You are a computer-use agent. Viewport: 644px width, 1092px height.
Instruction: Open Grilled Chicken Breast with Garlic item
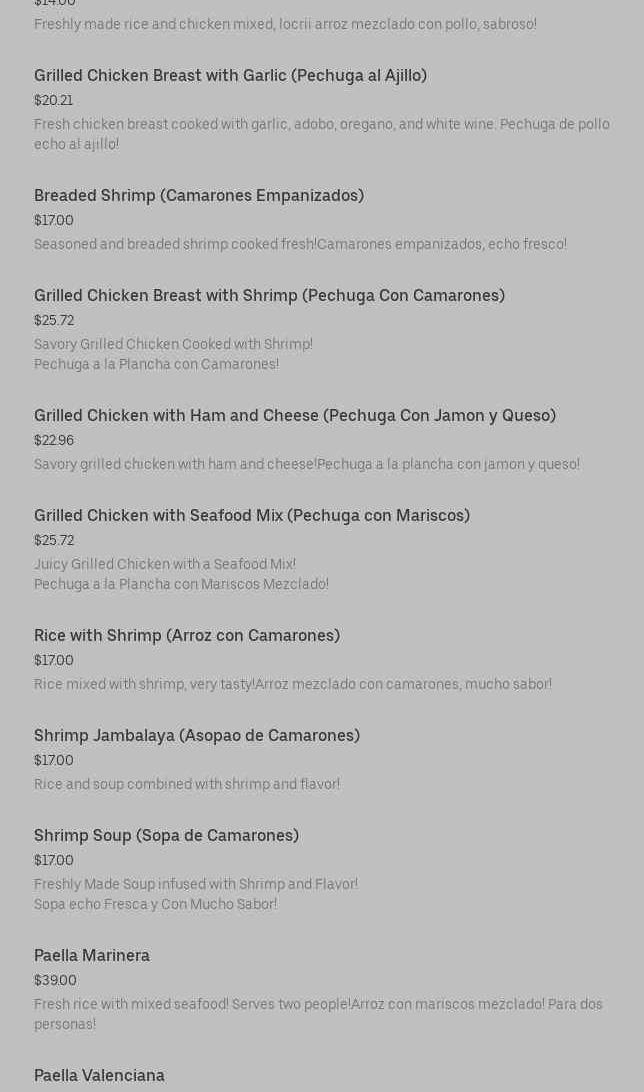230,76
